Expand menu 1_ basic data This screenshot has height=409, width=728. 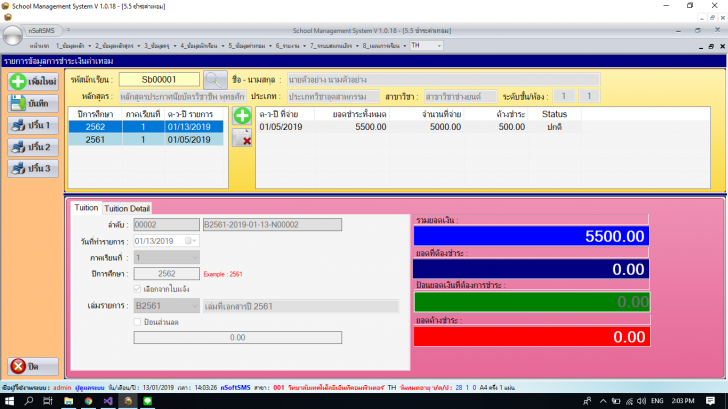[x=73, y=45]
